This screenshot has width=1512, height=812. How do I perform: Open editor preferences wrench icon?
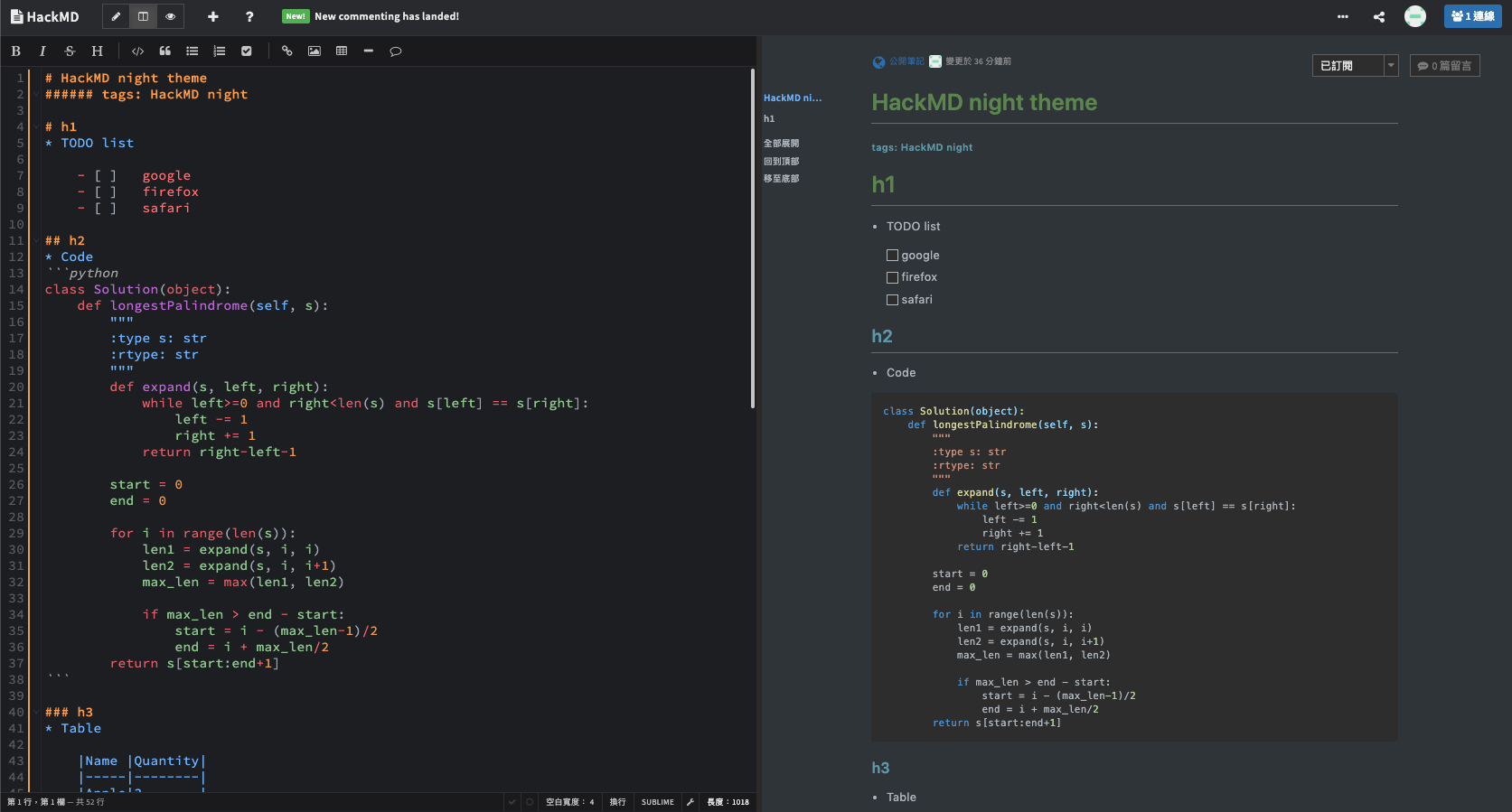point(690,802)
